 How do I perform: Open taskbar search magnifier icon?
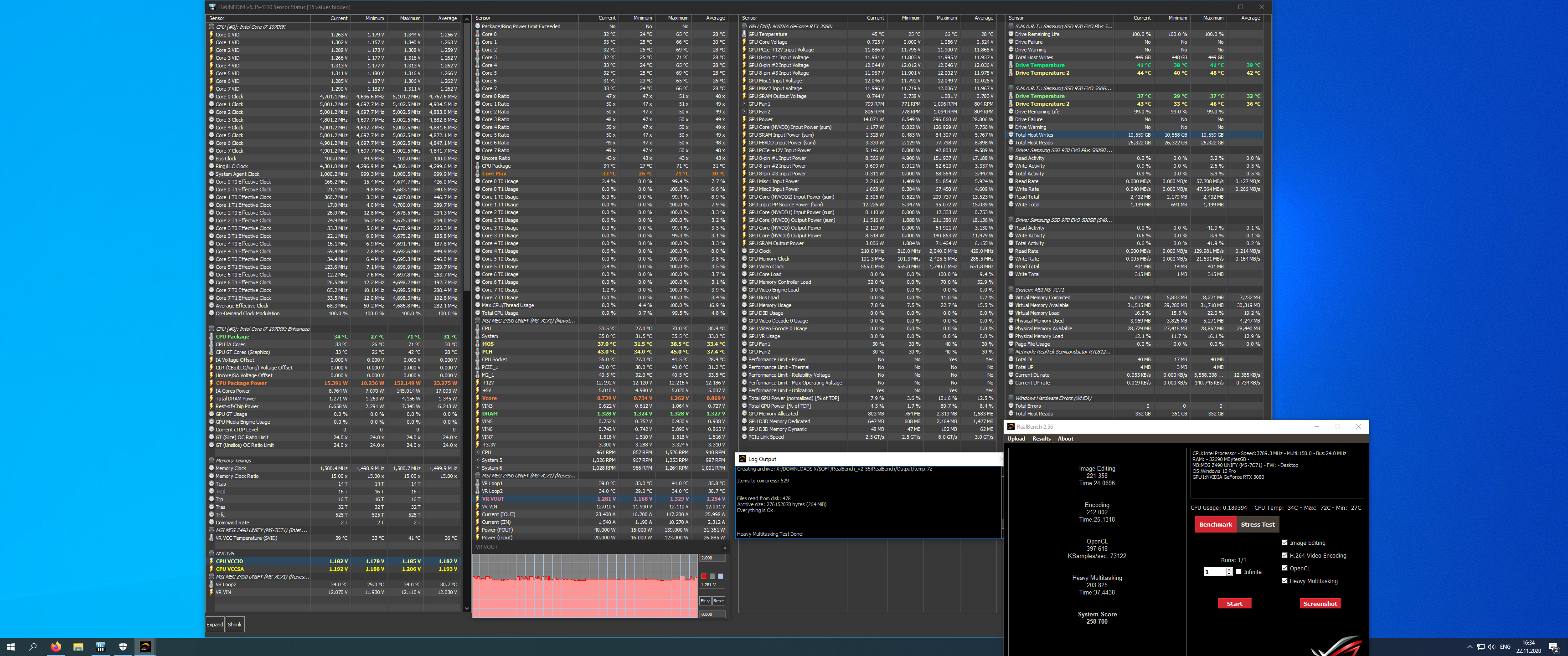click(33, 647)
